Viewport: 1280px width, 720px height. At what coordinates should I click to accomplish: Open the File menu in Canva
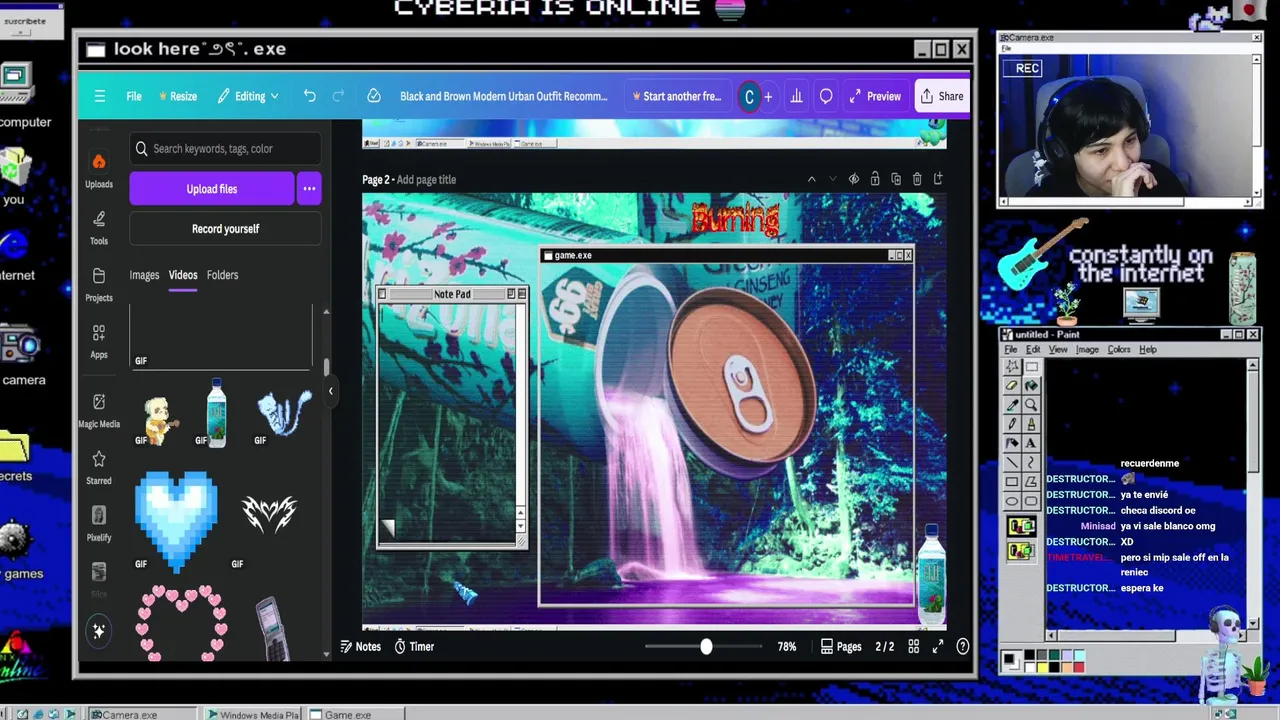pyautogui.click(x=134, y=96)
